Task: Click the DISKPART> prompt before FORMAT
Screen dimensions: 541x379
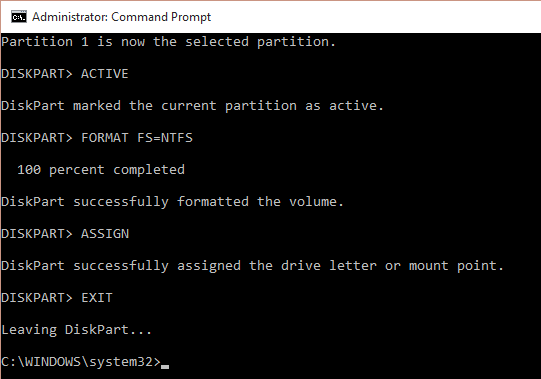Action: tap(37, 138)
